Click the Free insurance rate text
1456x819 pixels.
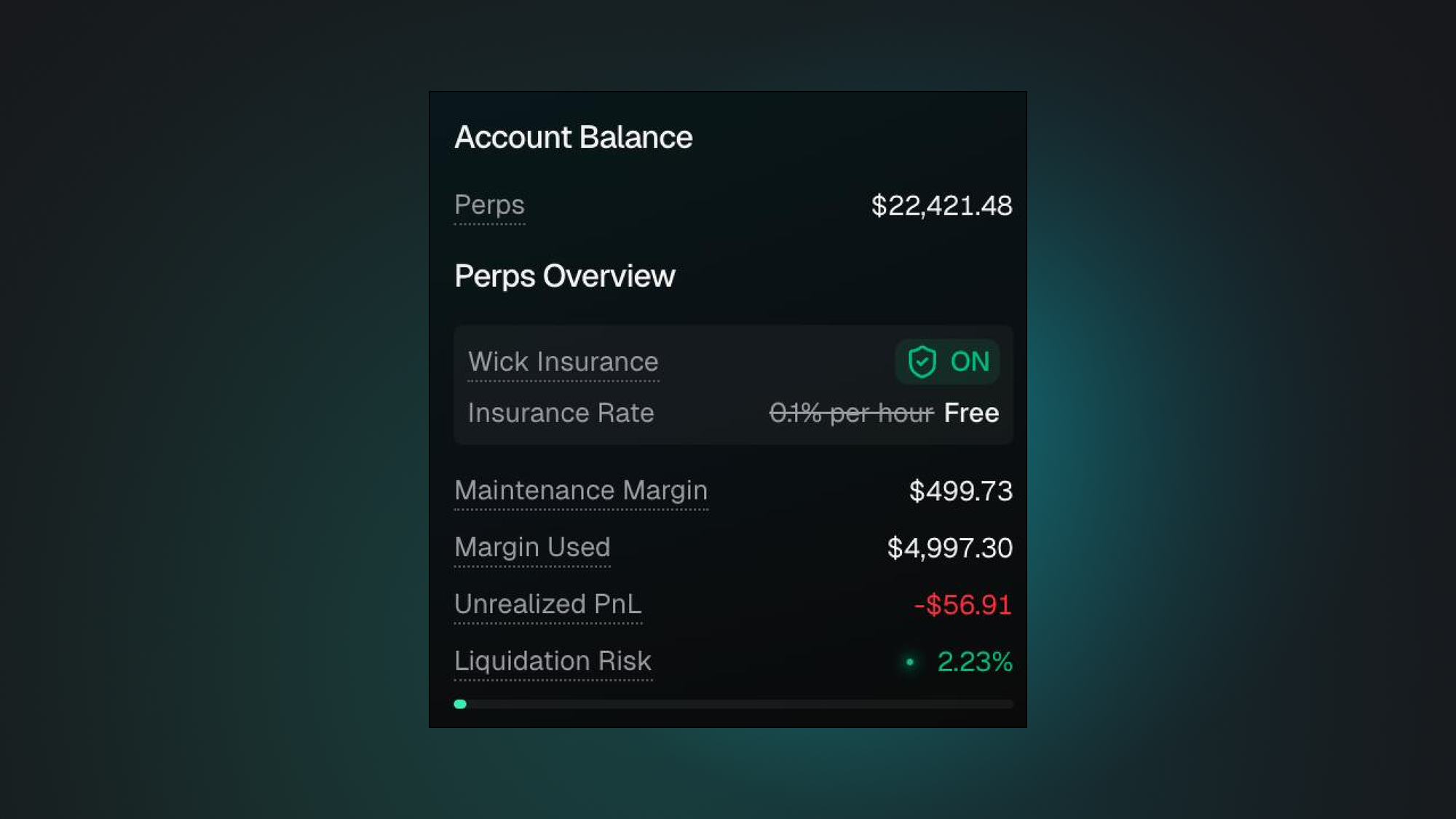coord(971,413)
